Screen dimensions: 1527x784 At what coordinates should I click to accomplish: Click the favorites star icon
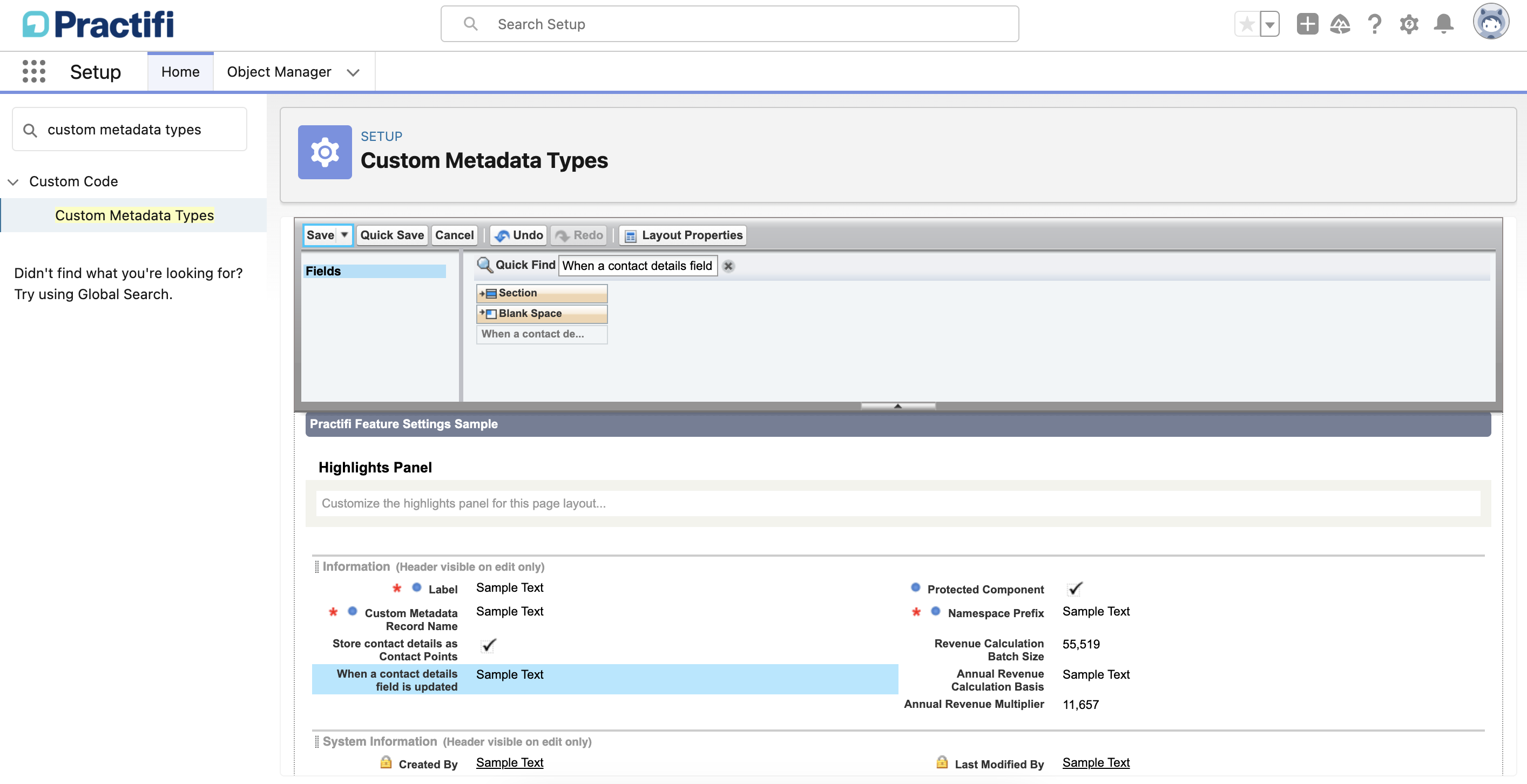[x=1247, y=24]
